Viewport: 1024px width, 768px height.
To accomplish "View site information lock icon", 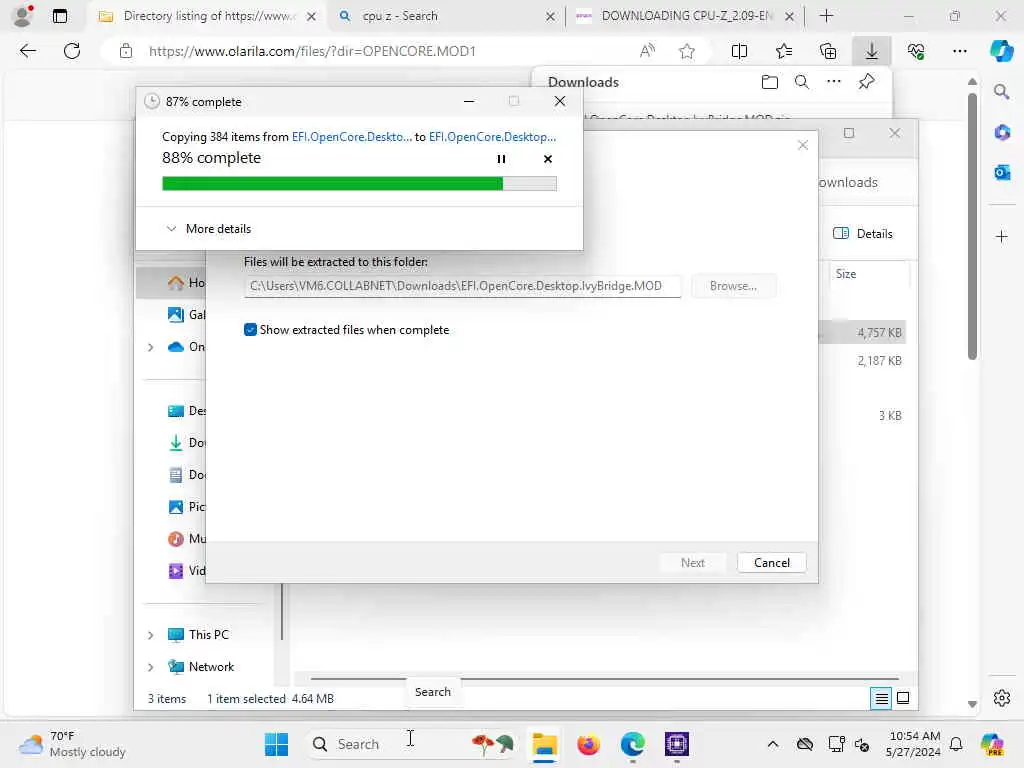I will [126, 51].
